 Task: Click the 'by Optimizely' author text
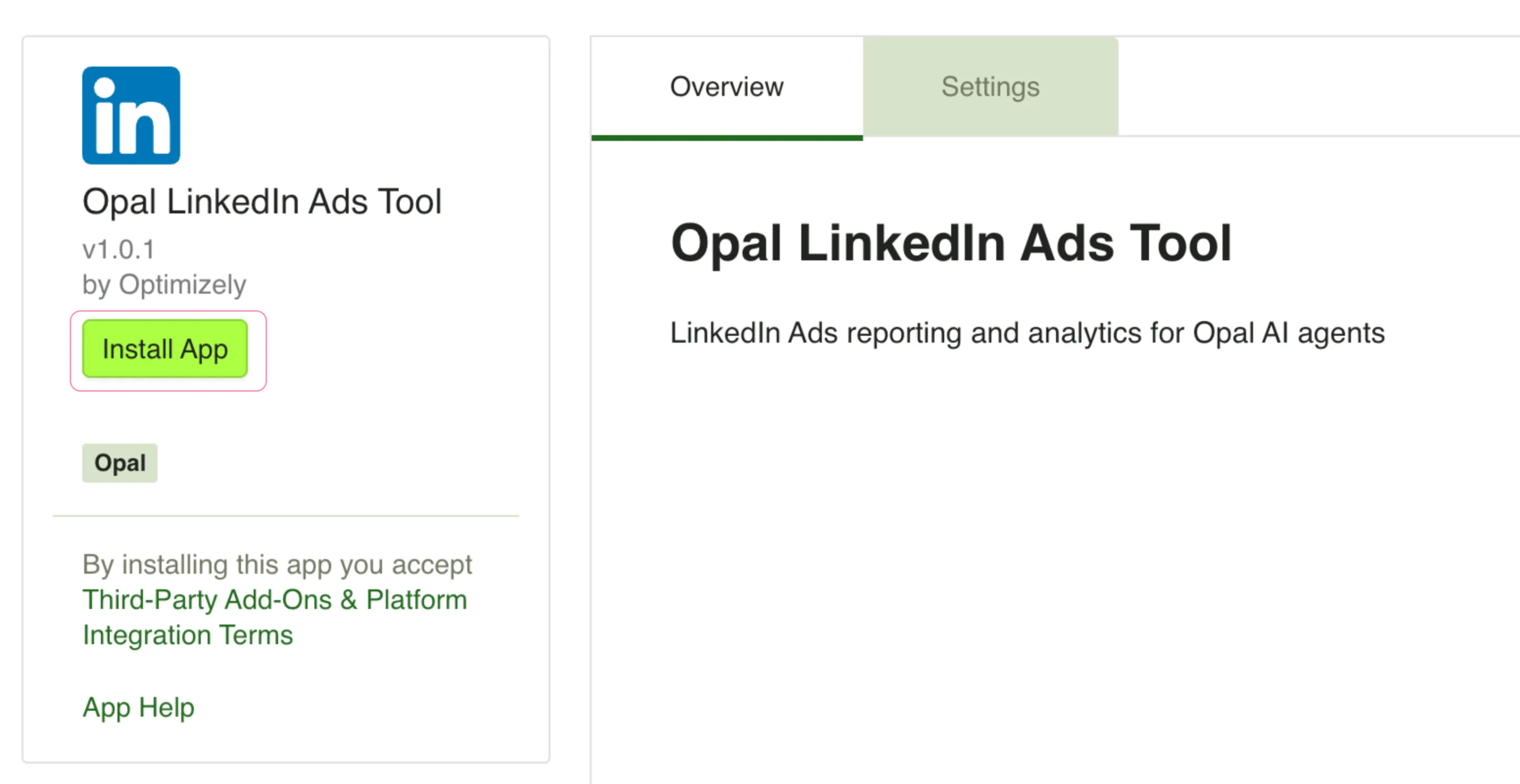164,285
